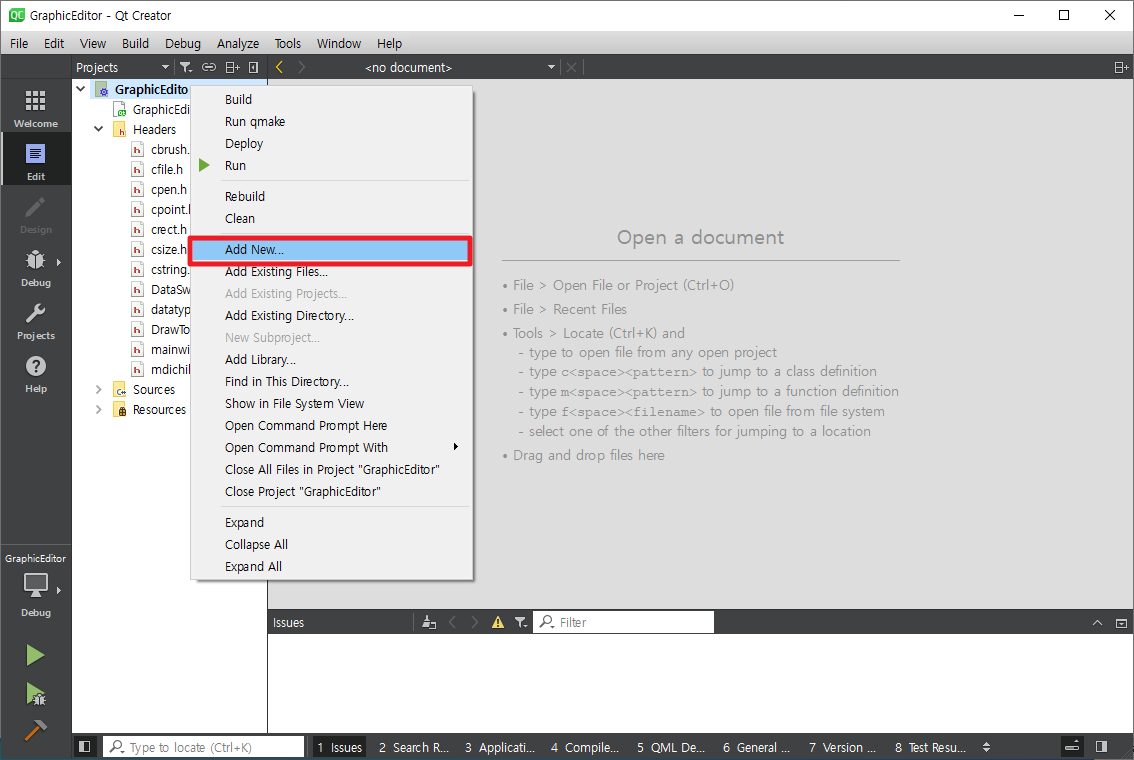Build project with hammer icon
The width and height of the screenshot is (1134, 760).
pos(35,730)
